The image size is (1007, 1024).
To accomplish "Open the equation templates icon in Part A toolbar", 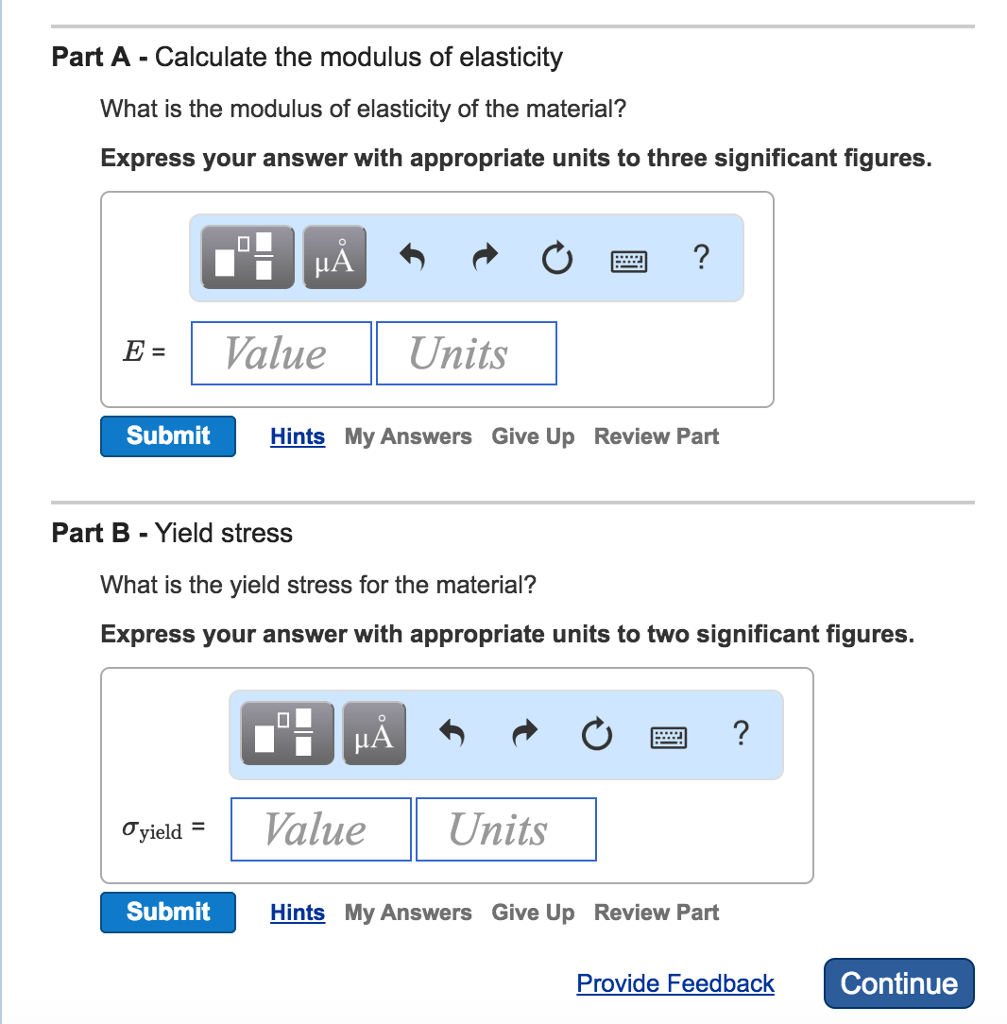I will point(247,257).
